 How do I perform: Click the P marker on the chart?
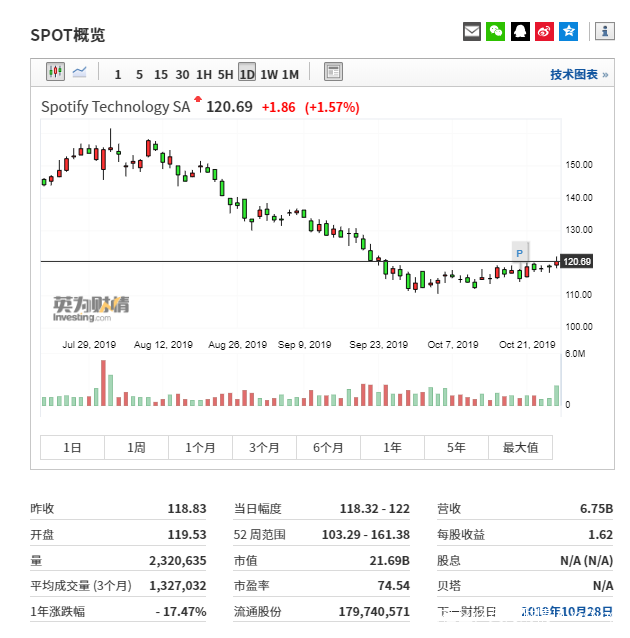(520, 253)
